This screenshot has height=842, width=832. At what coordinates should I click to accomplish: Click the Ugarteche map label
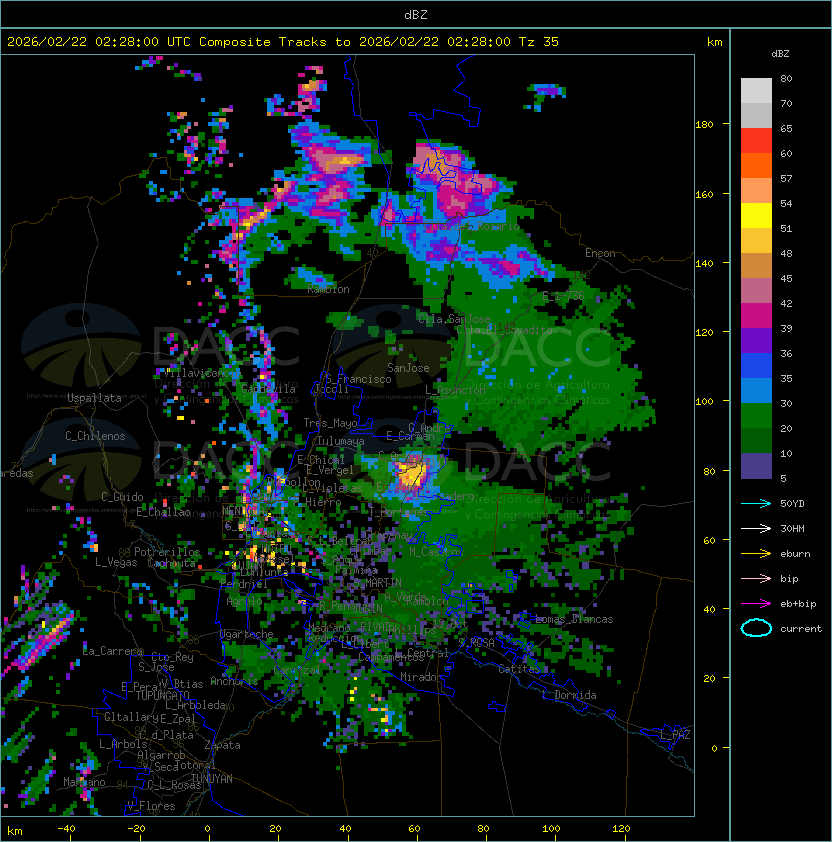click(247, 634)
